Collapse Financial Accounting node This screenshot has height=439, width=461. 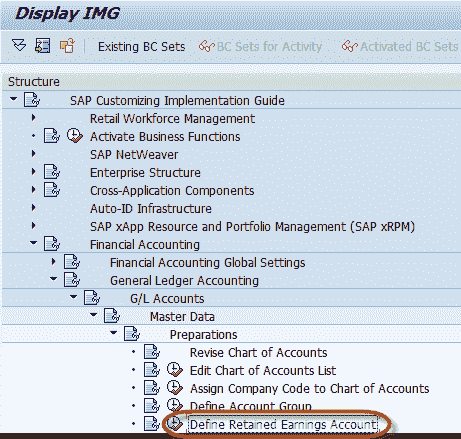pyautogui.click(x=33, y=243)
